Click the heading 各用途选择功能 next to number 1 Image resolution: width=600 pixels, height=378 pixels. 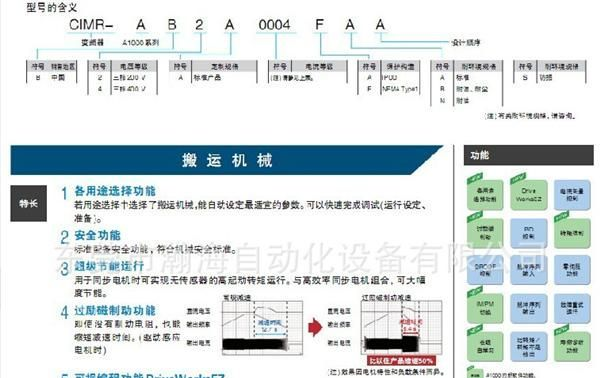click(115, 191)
